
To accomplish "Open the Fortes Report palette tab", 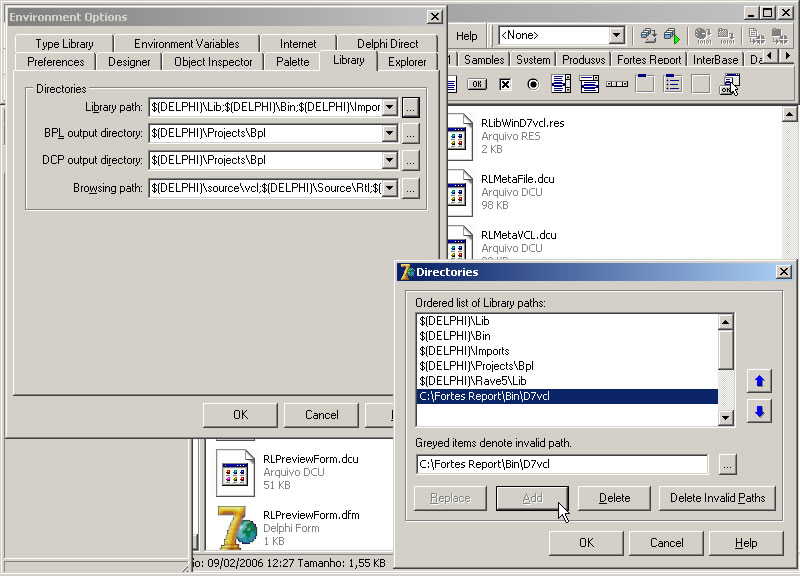I will pos(649,60).
